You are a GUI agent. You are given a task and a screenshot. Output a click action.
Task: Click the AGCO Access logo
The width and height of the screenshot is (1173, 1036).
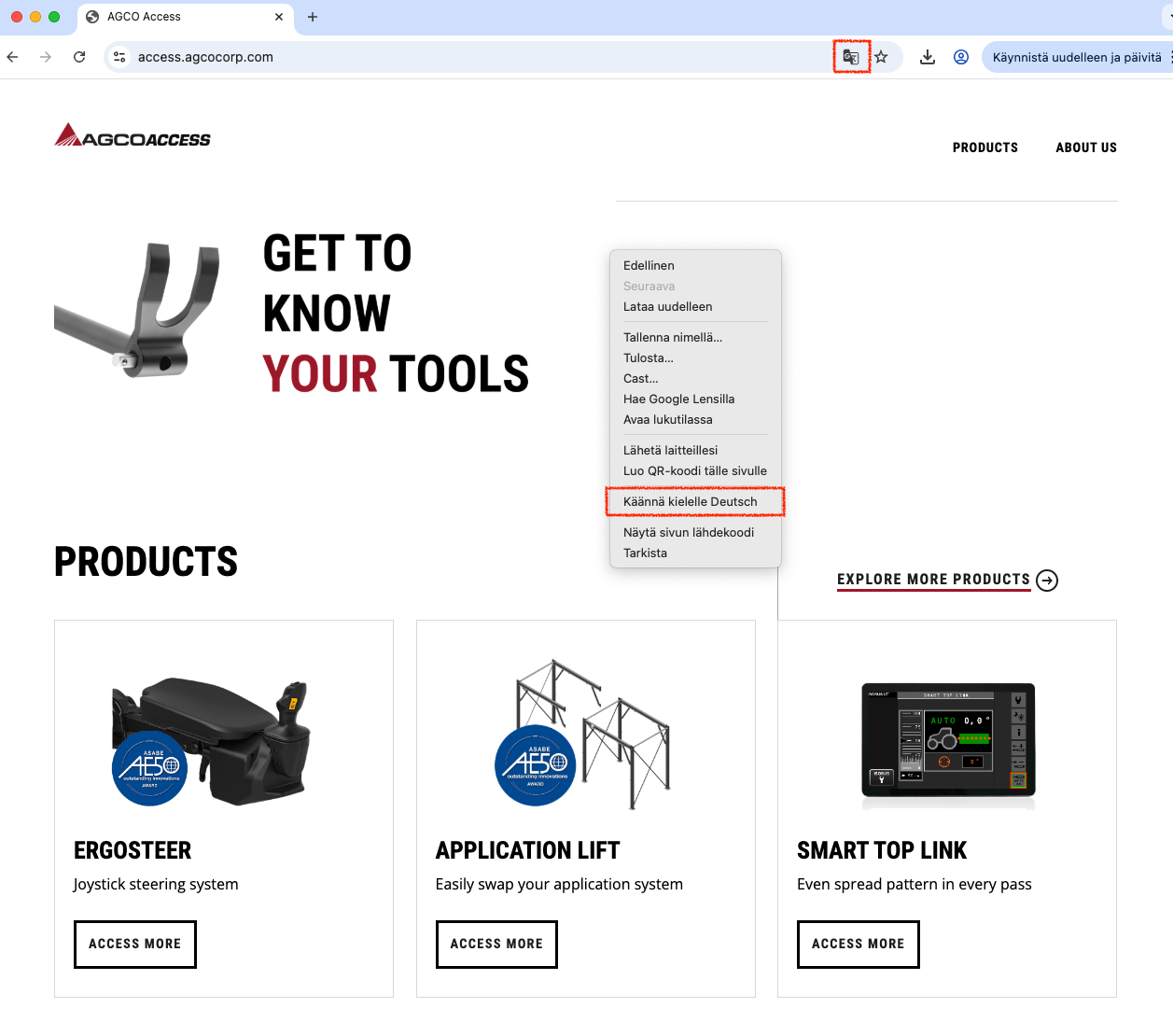pos(133,136)
